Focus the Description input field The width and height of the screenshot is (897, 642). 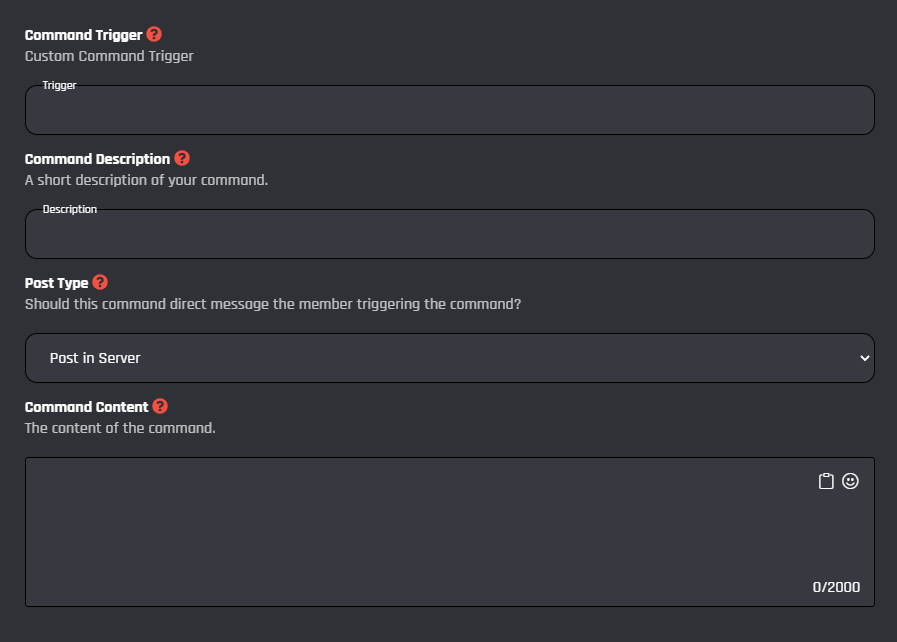(449, 236)
